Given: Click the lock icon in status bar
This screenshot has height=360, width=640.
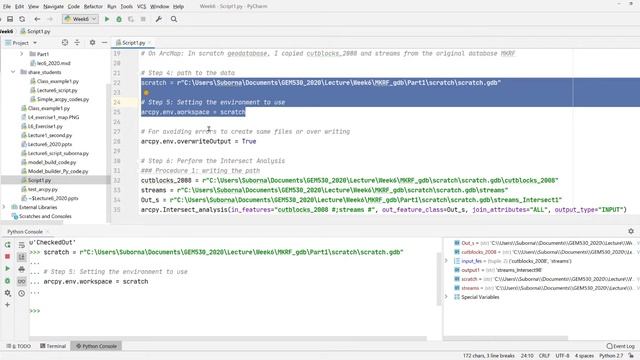Looking at the screenshot, I should coord(631,356).
